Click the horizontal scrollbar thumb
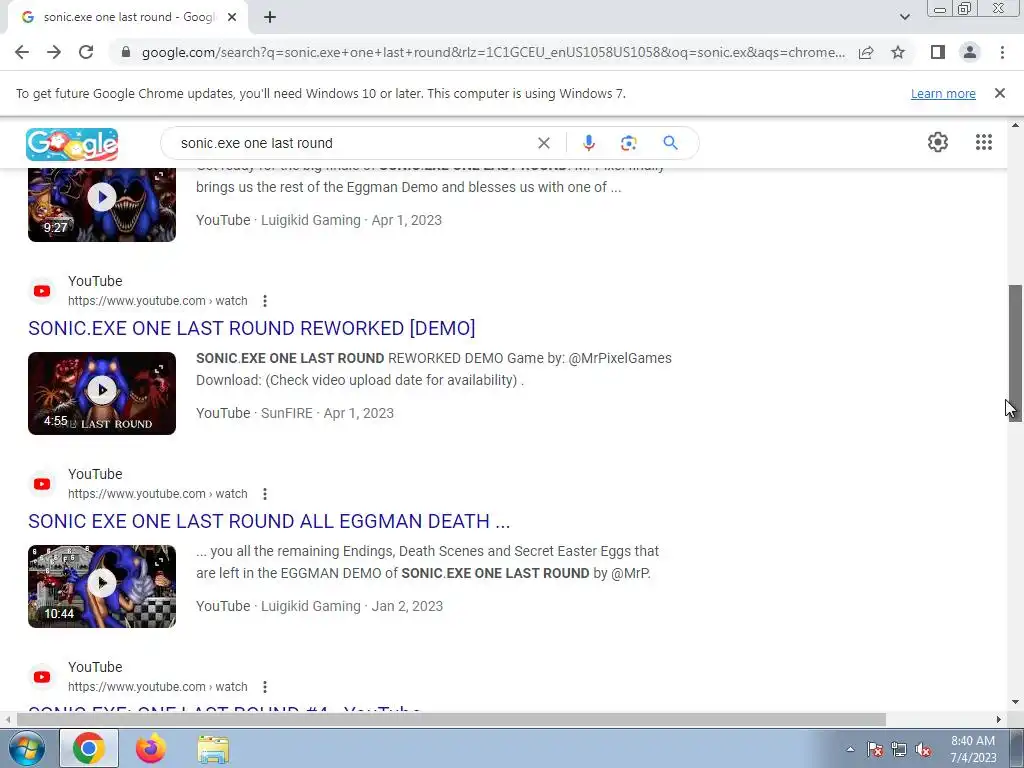The width and height of the screenshot is (1024, 768). pyautogui.click(x=451, y=720)
